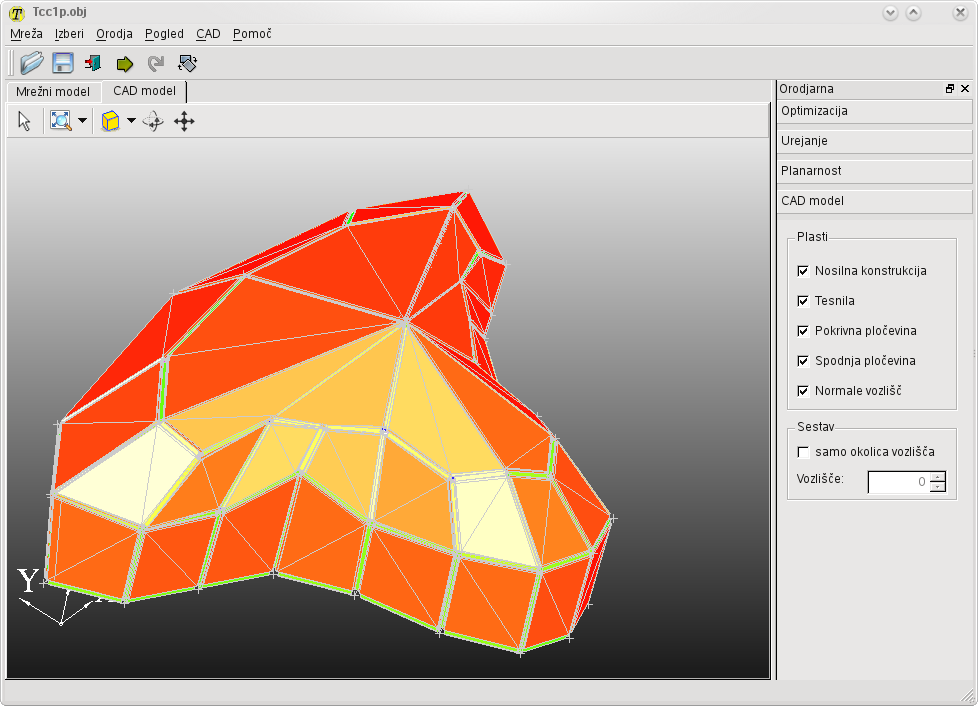Click the green forward arrow icon
Viewport: 978px width, 706px height.
[124, 64]
